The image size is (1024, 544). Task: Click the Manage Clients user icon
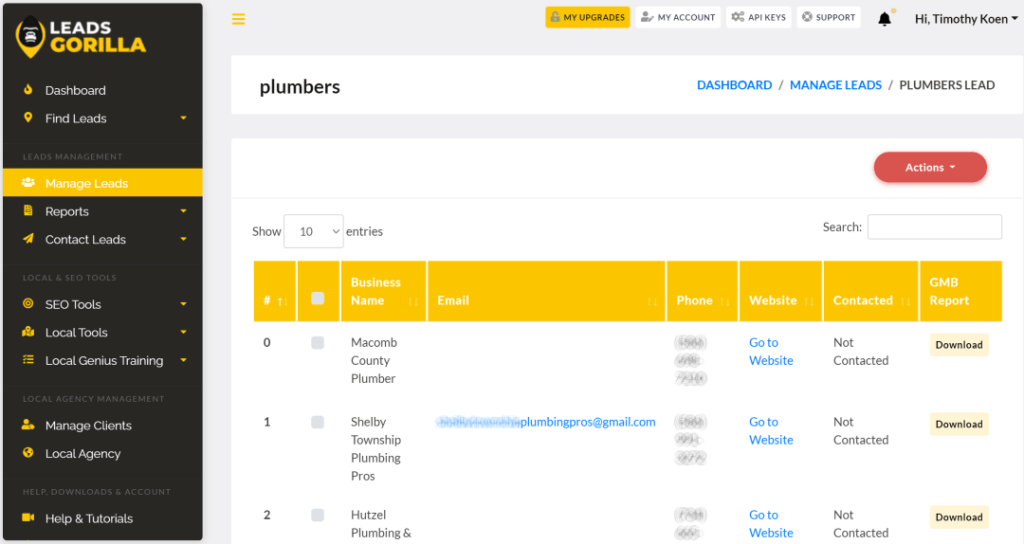tap(28, 424)
